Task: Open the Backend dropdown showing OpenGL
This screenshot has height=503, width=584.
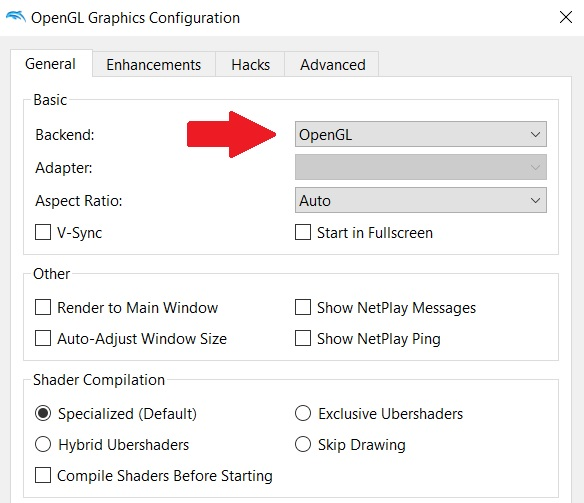Action: tap(420, 134)
